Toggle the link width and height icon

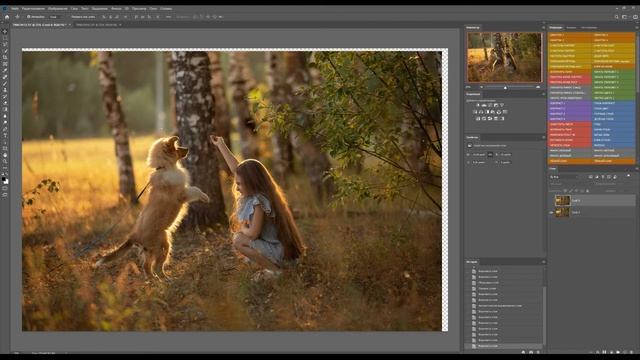[x=490, y=154]
